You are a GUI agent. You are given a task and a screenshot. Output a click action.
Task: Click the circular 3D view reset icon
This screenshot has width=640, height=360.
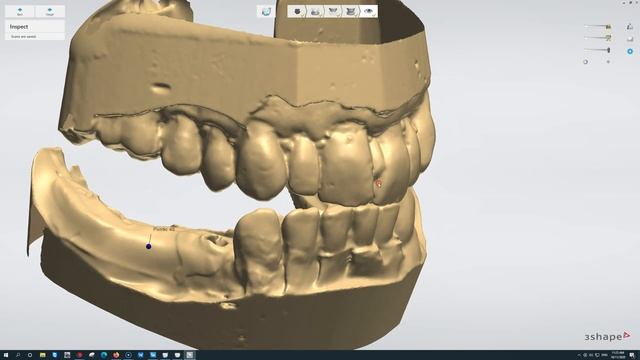coord(266,11)
